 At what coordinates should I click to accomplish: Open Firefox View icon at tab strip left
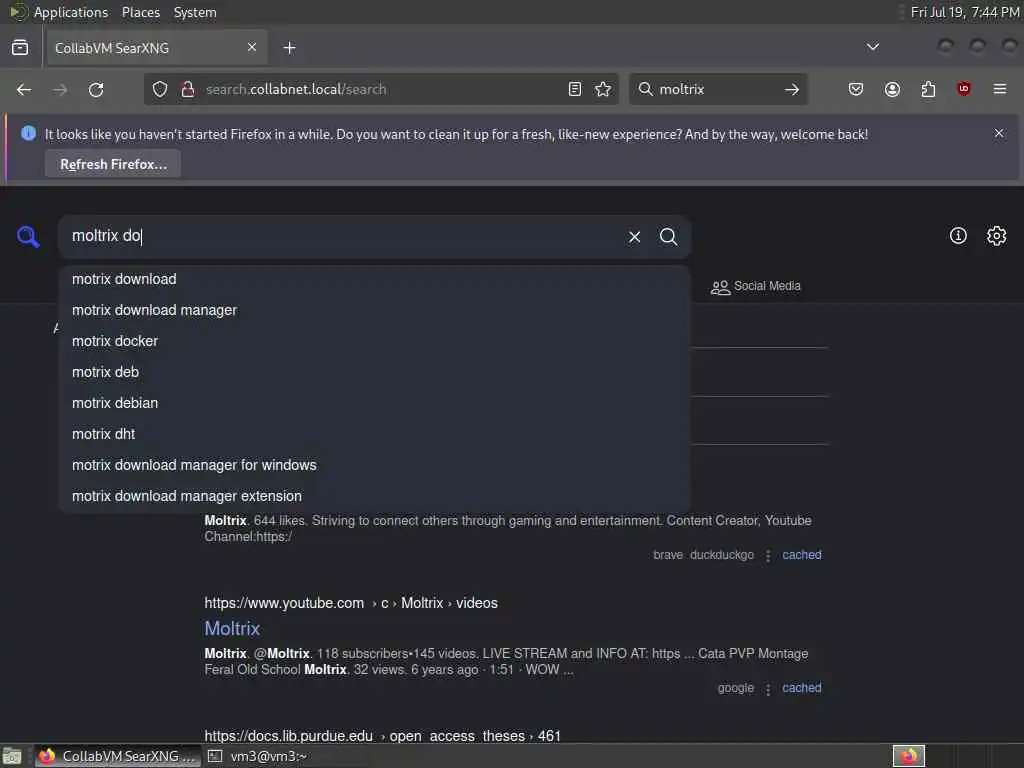point(20,48)
